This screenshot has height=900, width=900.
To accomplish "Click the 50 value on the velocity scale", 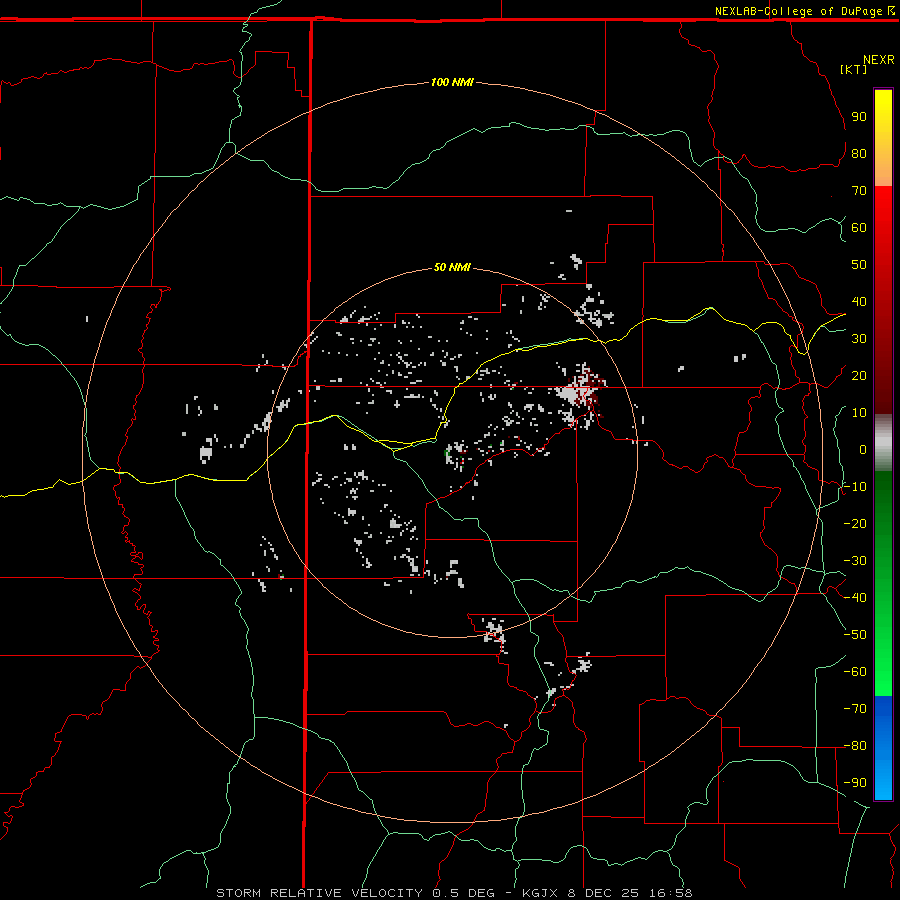I will pos(859,265).
